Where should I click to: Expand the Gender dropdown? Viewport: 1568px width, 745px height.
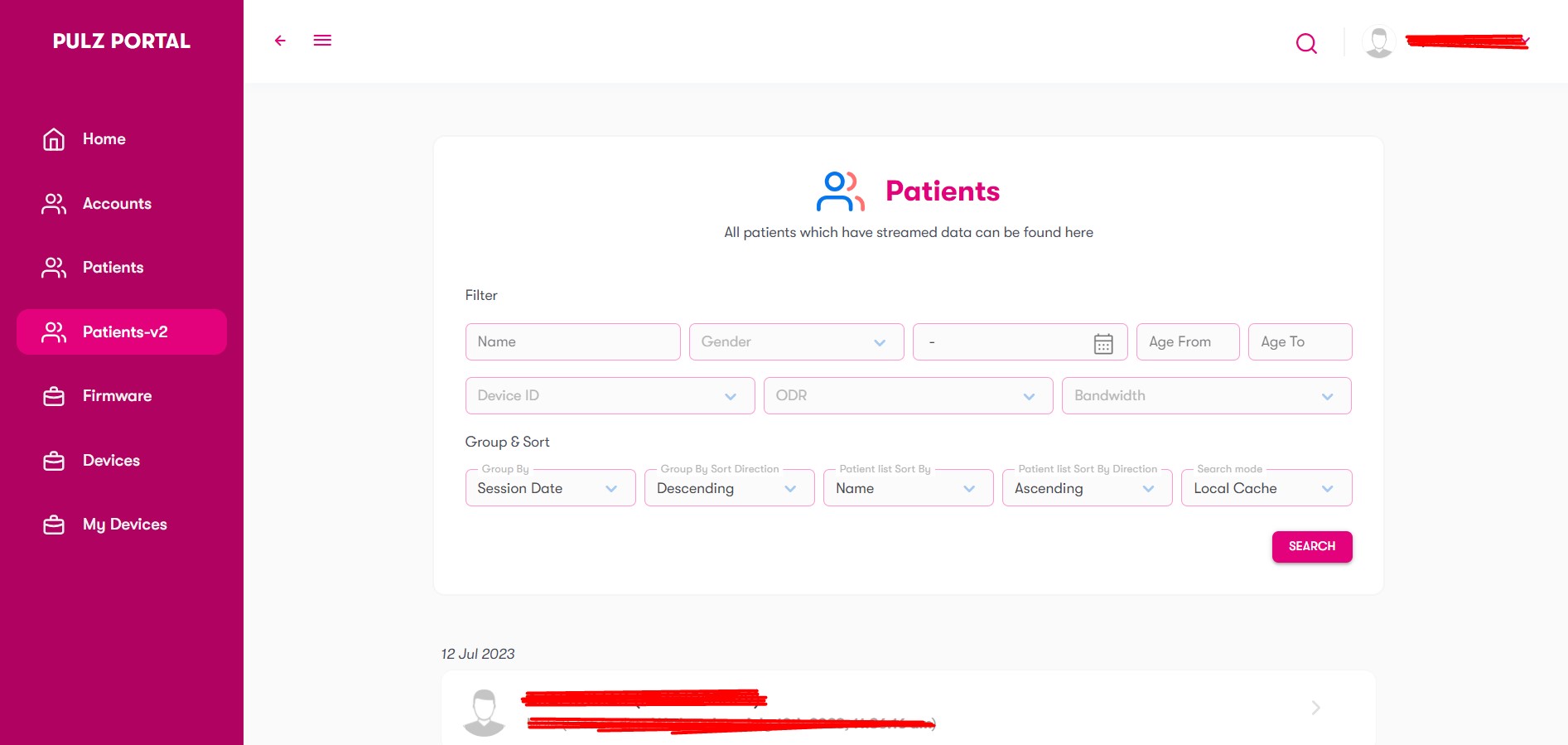pos(796,342)
